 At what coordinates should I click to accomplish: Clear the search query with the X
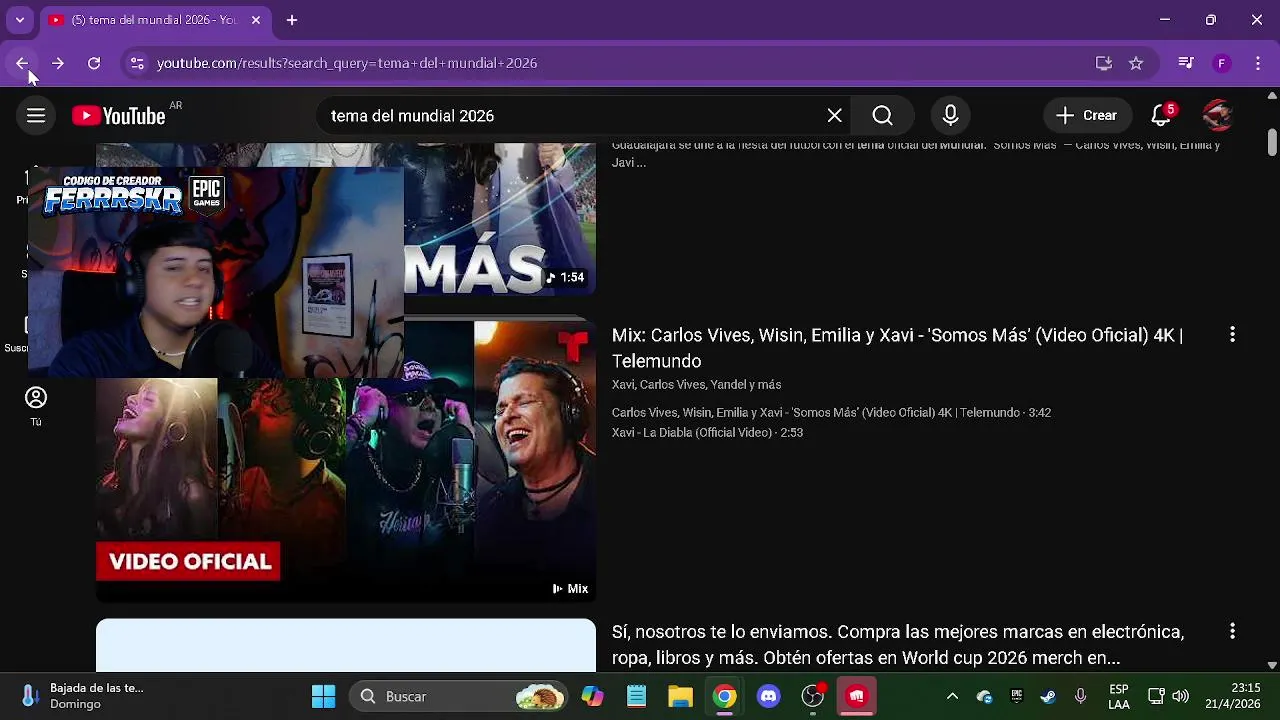click(x=834, y=116)
